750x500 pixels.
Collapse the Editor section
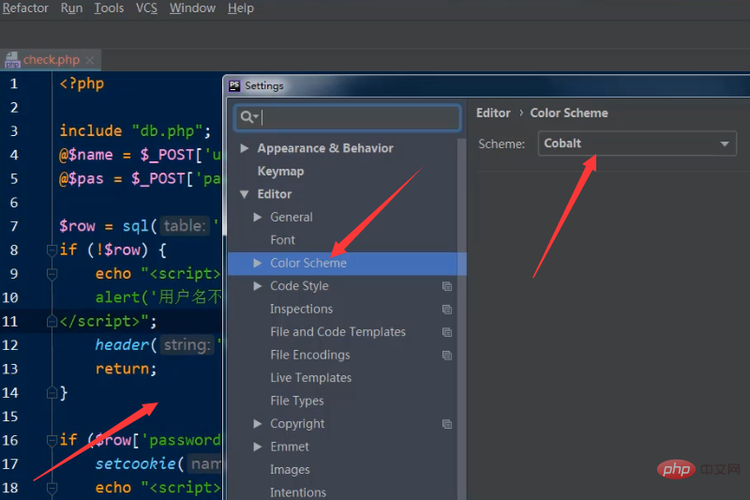point(244,194)
